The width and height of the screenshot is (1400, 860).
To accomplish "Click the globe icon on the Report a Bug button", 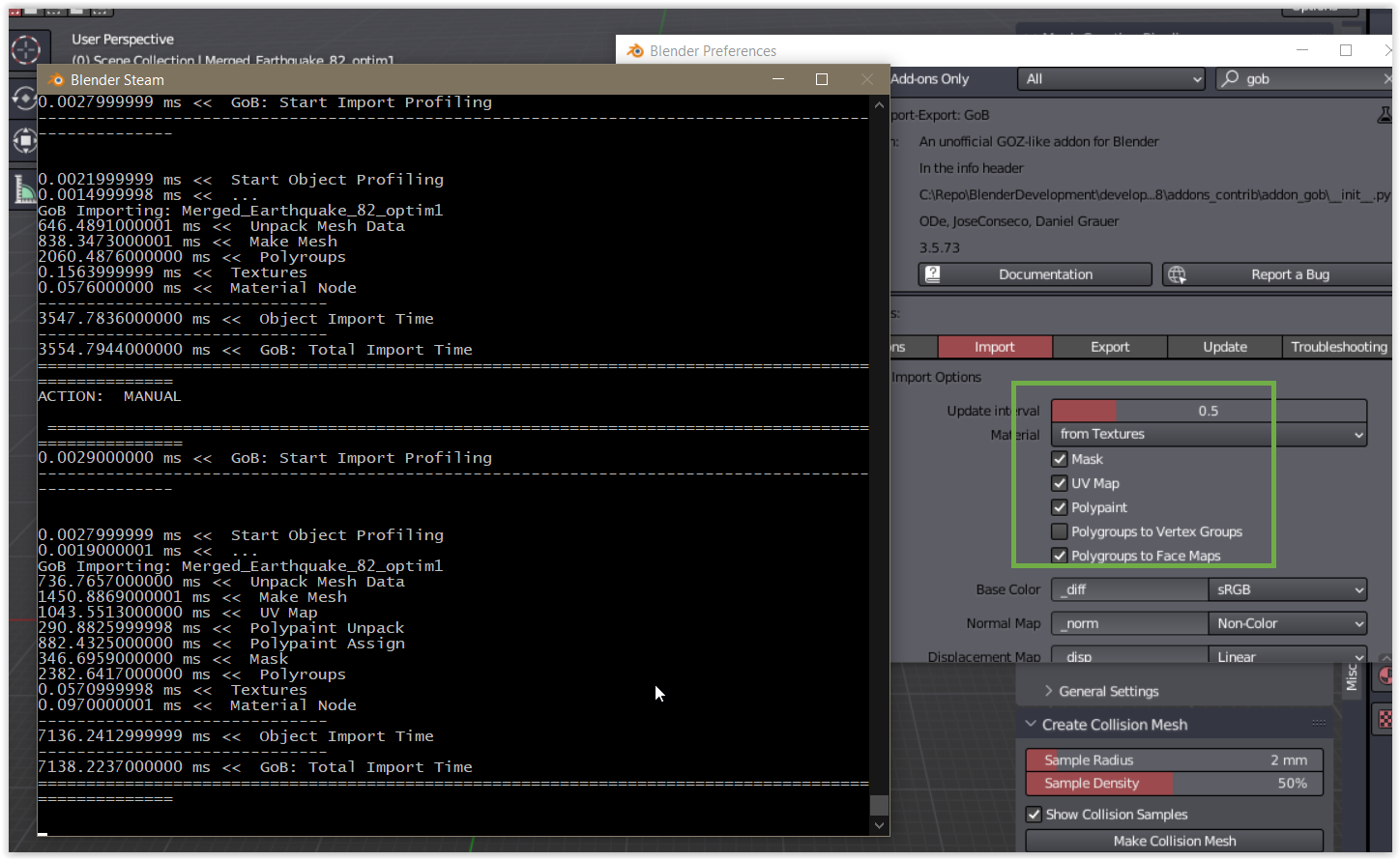I will [1177, 274].
